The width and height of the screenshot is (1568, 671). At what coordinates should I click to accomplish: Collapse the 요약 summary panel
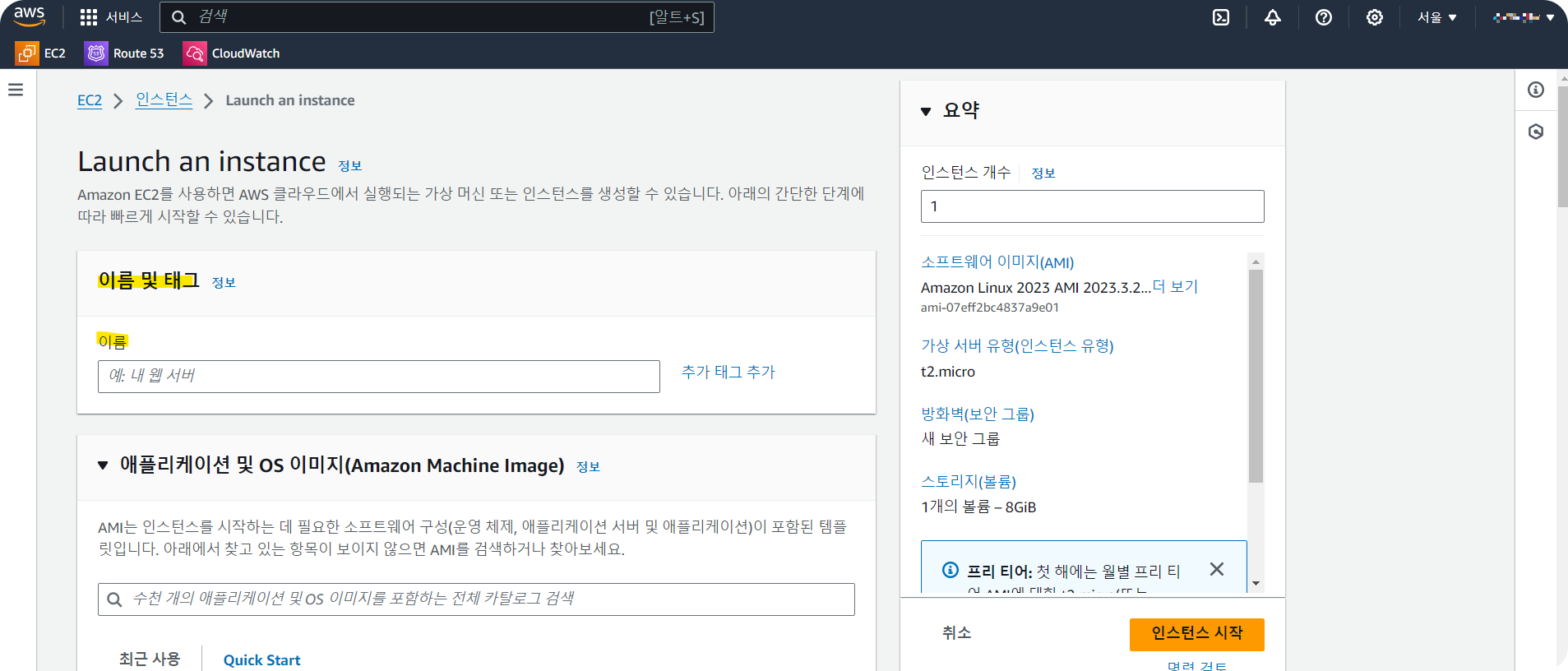[x=926, y=111]
